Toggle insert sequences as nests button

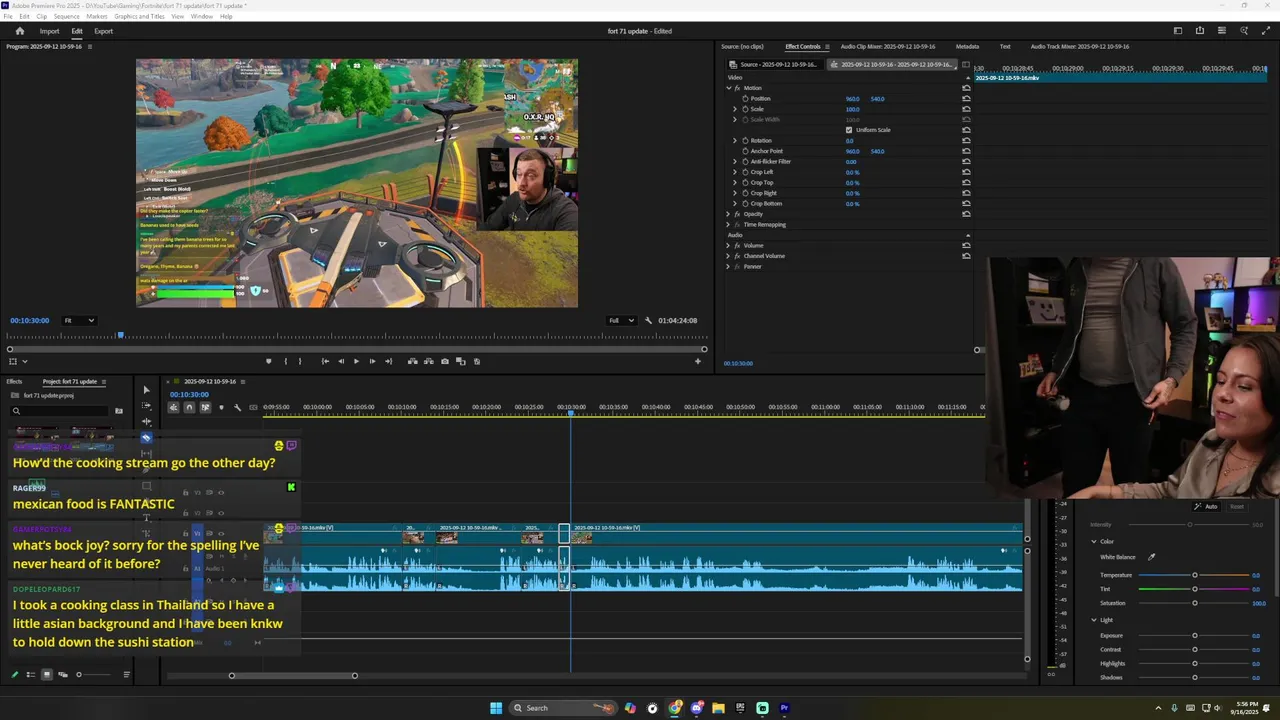click(173, 407)
